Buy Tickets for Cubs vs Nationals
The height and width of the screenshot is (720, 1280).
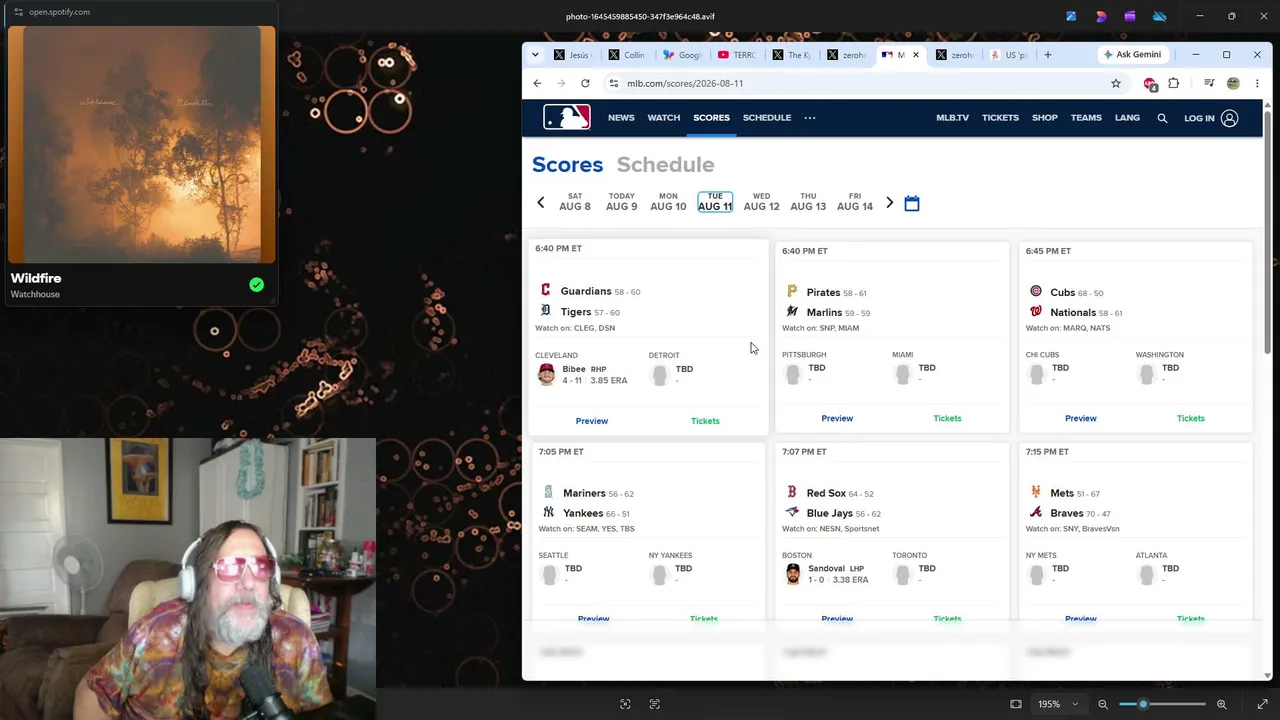pyautogui.click(x=1191, y=419)
